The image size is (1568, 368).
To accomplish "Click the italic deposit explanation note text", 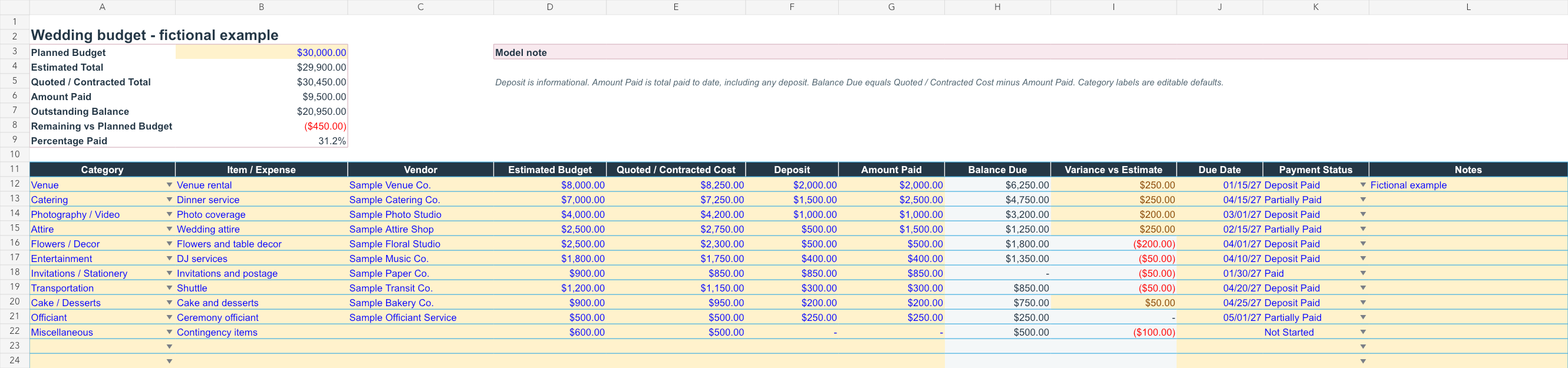I will (x=859, y=82).
